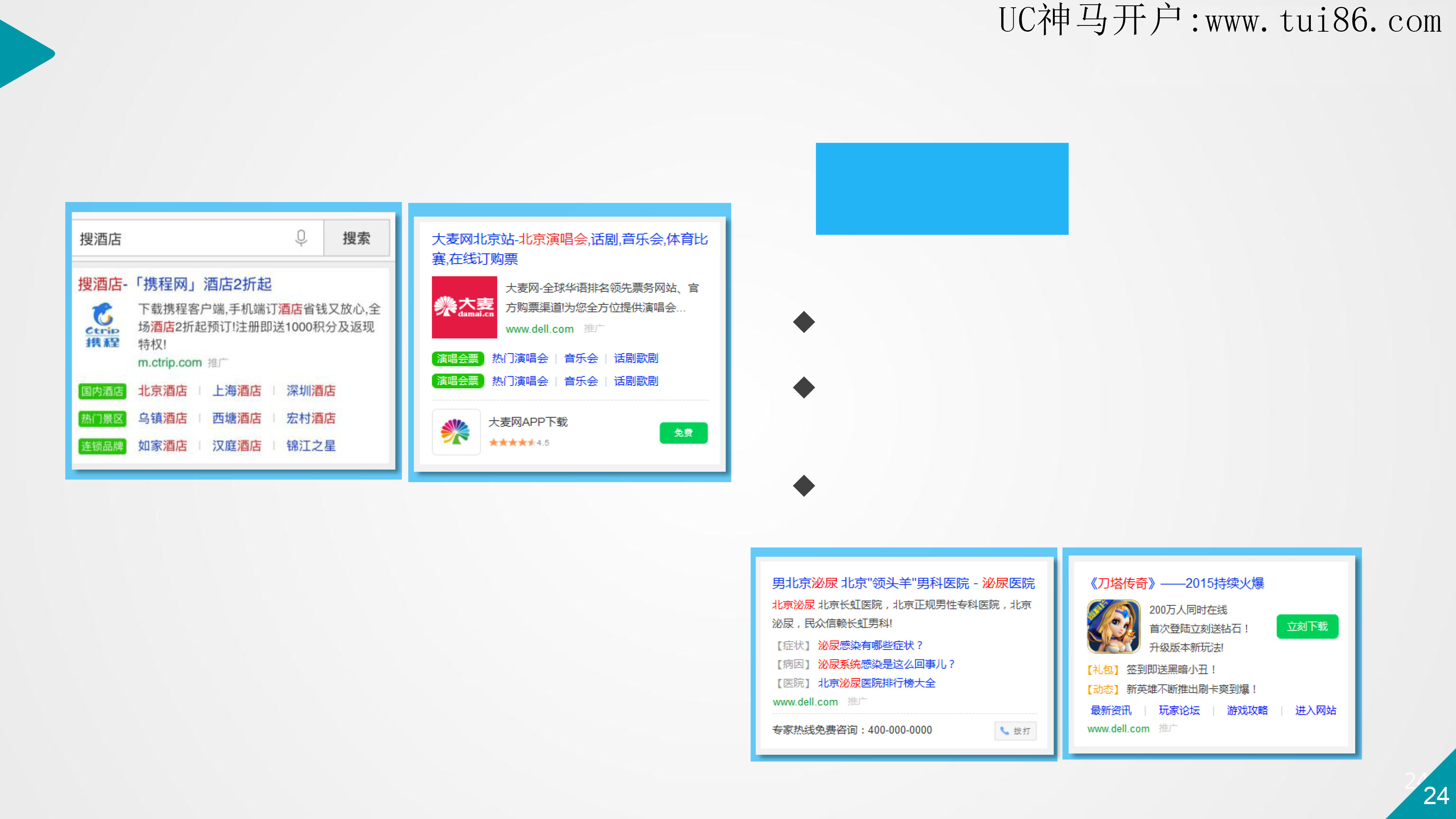The image size is (1456, 819).
Task: Select the 国内酒店 category tag
Action: (x=102, y=391)
